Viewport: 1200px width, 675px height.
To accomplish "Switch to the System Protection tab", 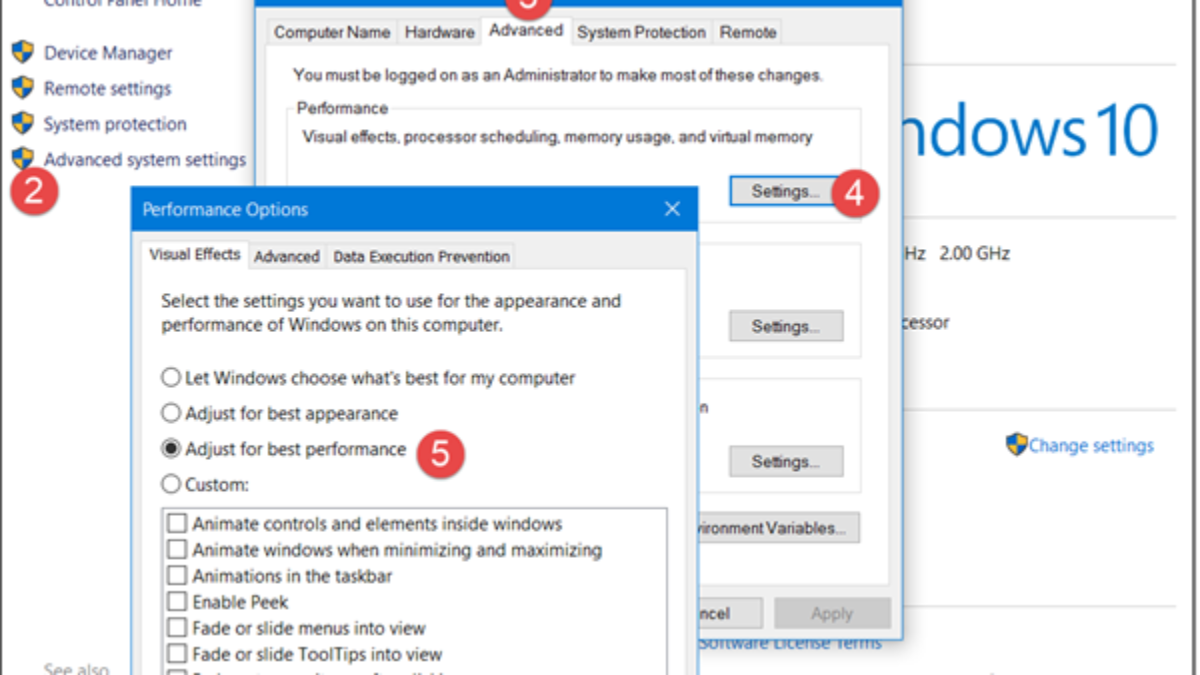I will coord(642,32).
